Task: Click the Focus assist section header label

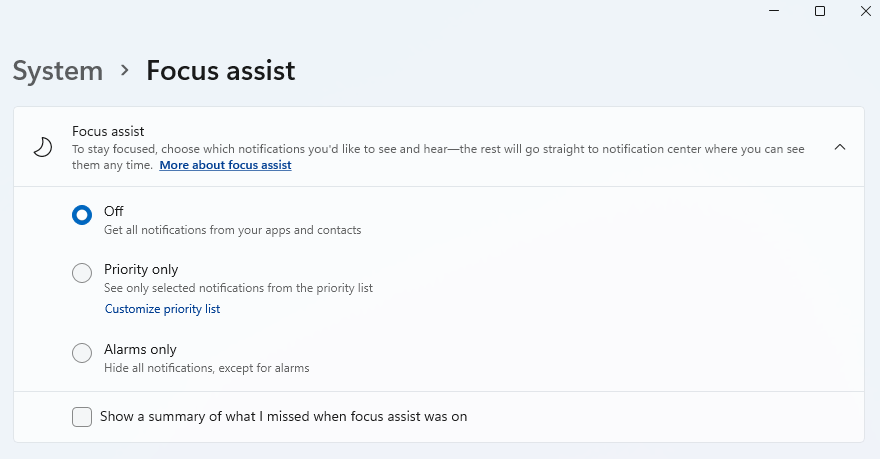Action: tap(108, 131)
